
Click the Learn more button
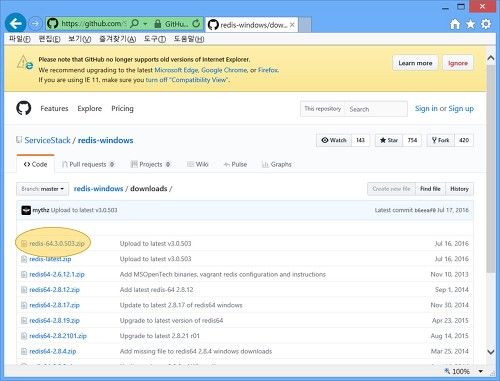click(x=415, y=63)
